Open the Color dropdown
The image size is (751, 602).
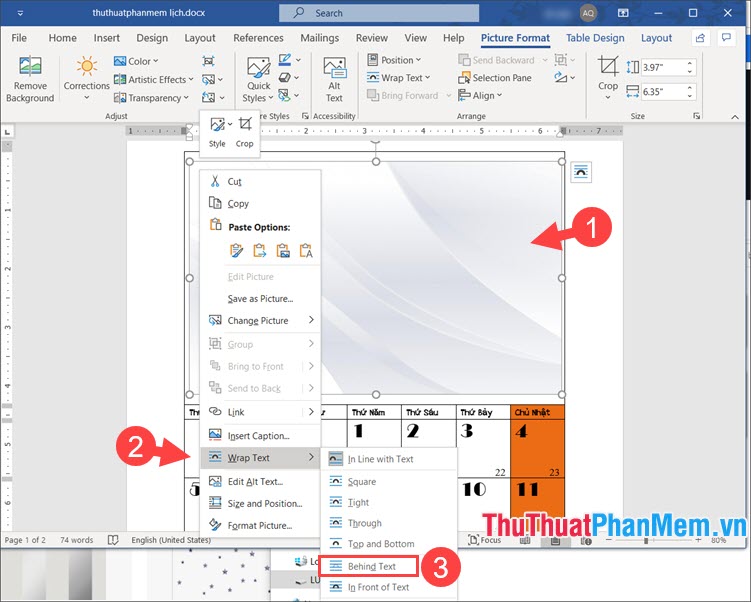point(136,61)
